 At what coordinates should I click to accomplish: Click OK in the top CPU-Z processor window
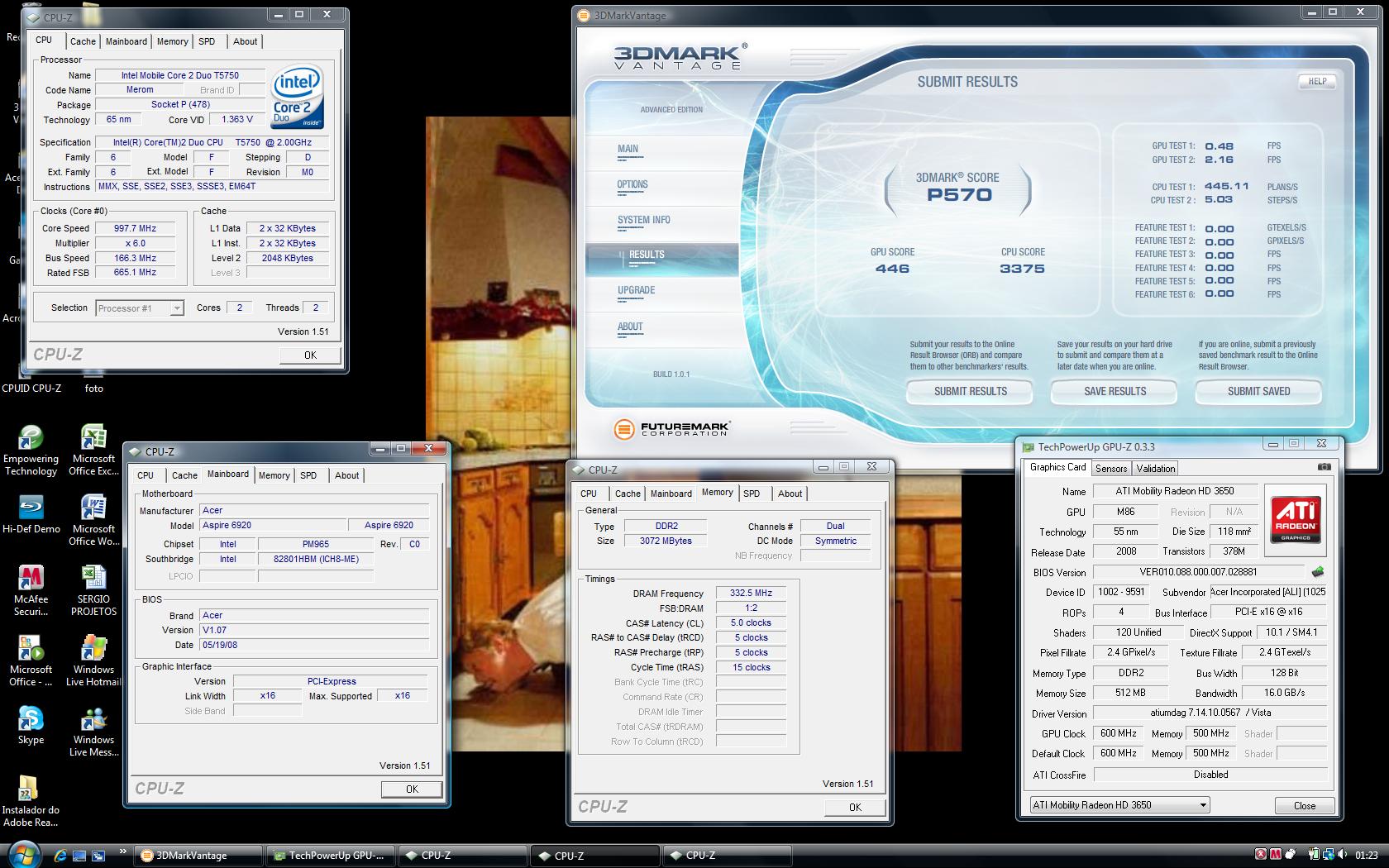(310, 355)
